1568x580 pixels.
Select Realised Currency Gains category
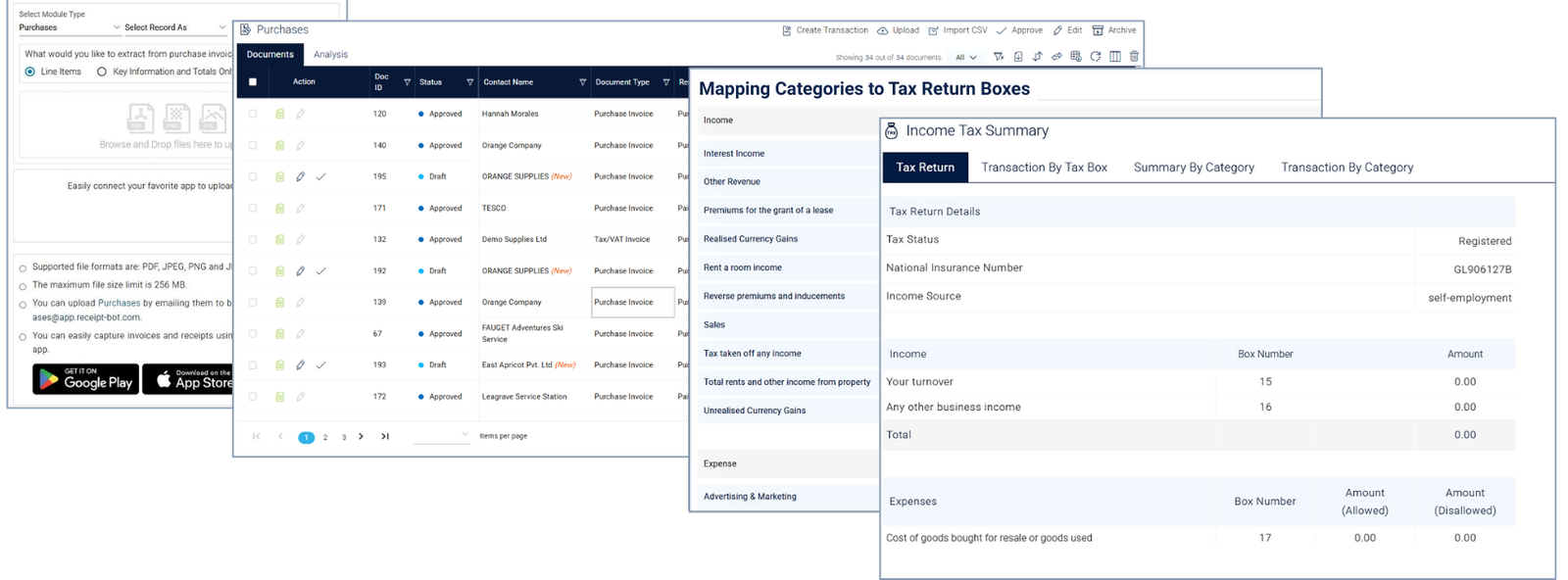(x=790, y=239)
